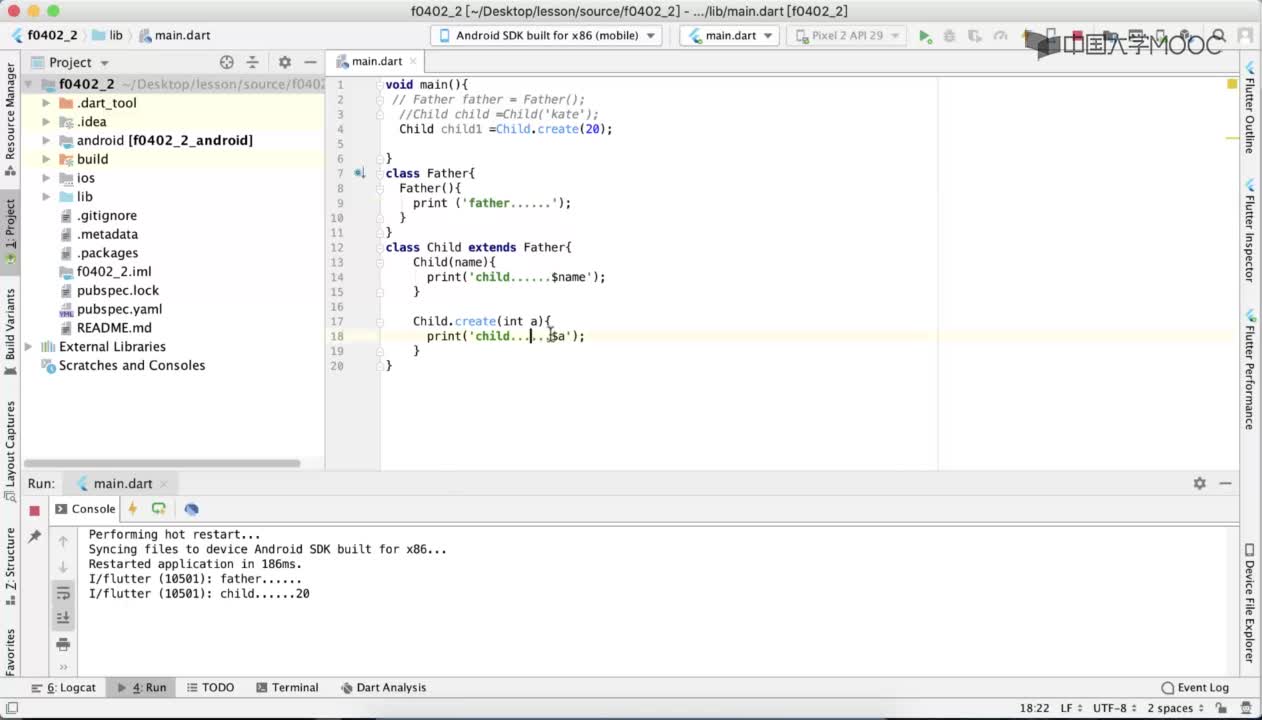Select the Console tab in Run panel
The height and width of the screenshot is (720, 1262).
coord(86,509)
